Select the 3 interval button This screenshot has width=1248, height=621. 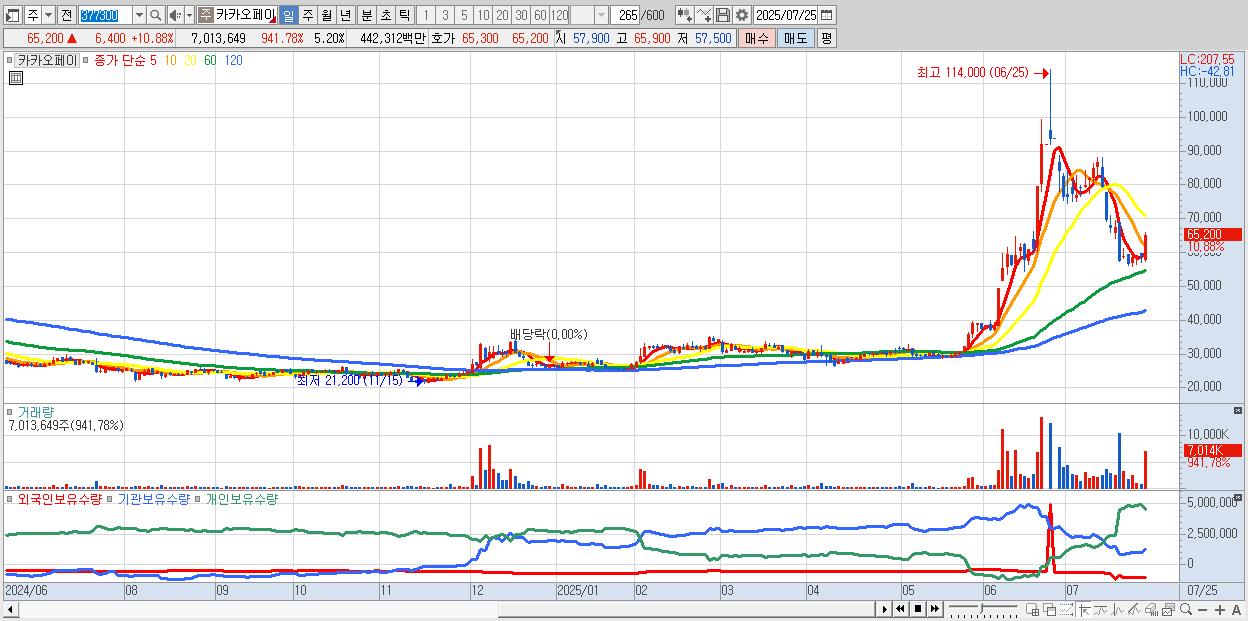(x=445, y=15)
